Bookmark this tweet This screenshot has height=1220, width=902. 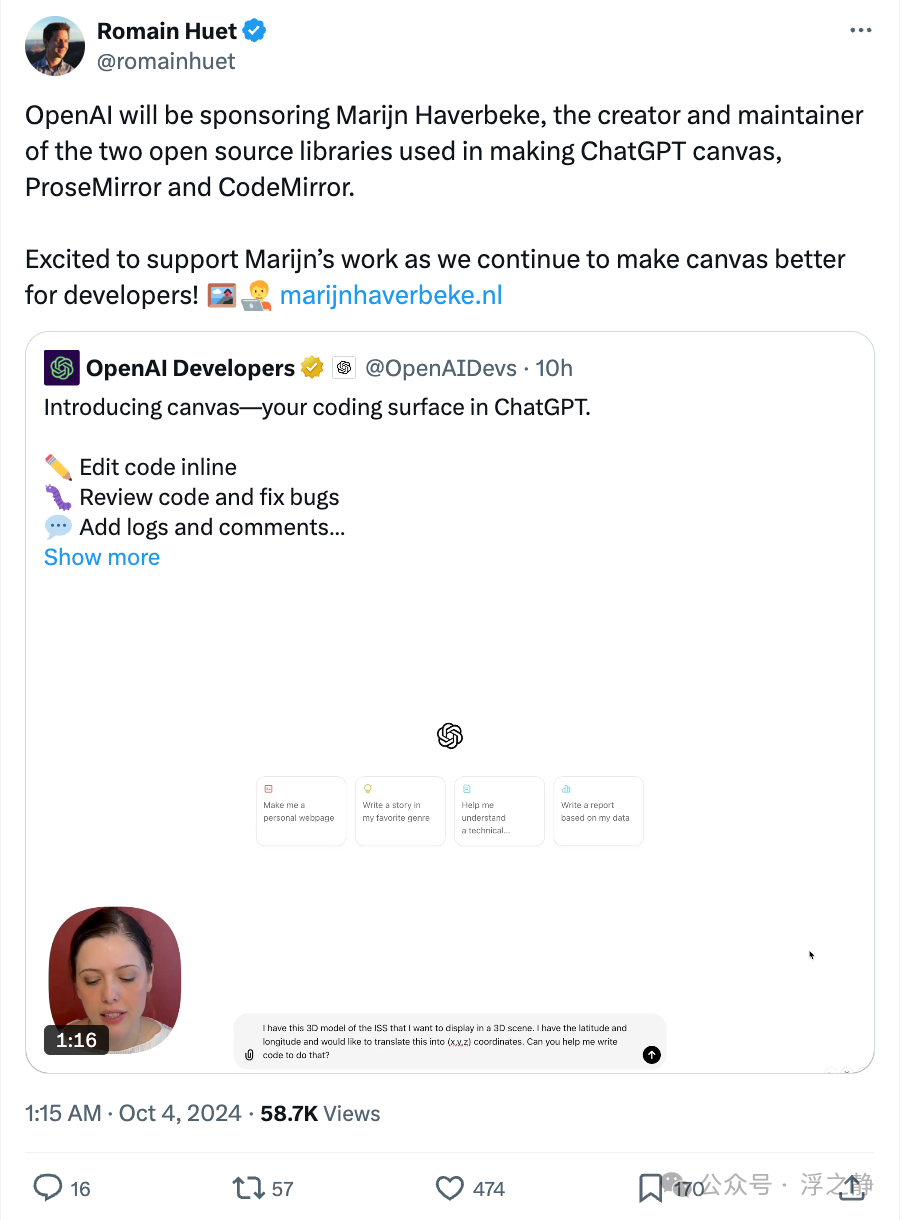[x=652, y=1187]
